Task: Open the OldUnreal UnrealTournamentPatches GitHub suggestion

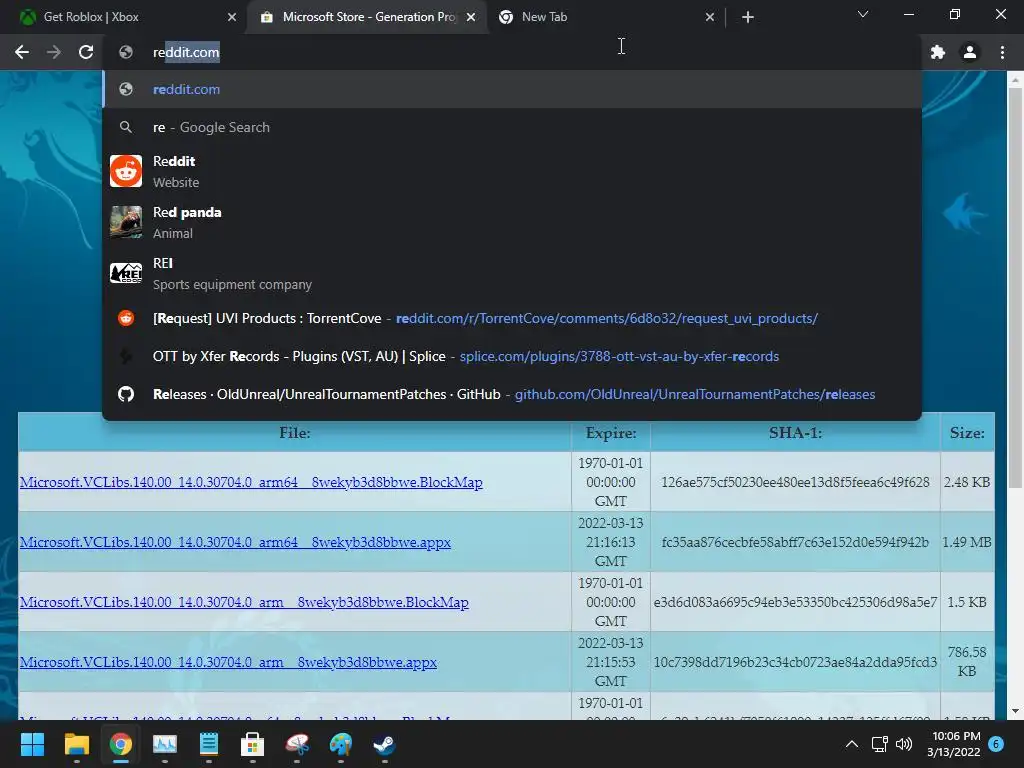Action: point(513,394)
